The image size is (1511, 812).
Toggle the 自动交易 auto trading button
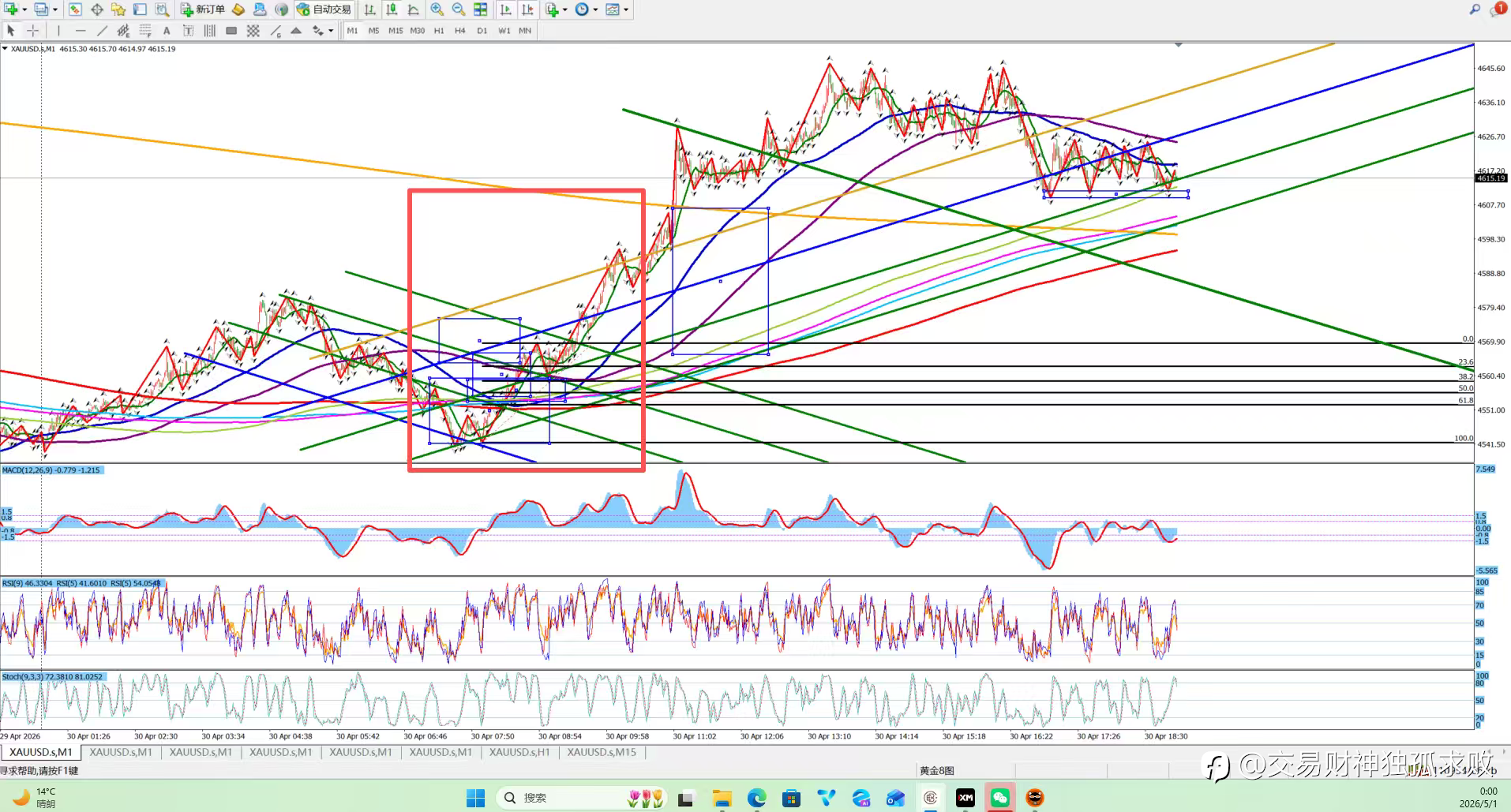click(x=324, y=9)
